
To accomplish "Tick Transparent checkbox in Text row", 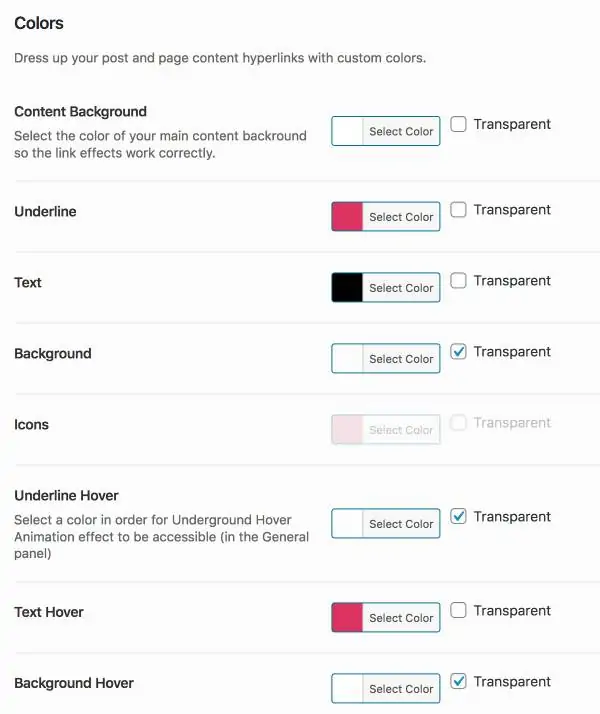I will [x=458, y=281].
